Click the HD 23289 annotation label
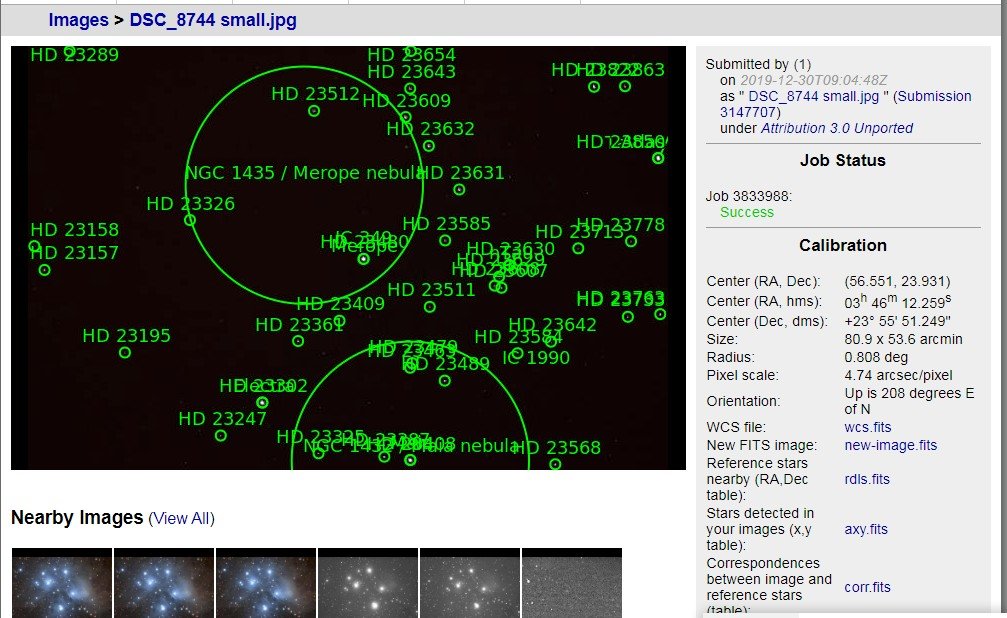The height and width of the screenshot is (618, 1007). [74, 55]
